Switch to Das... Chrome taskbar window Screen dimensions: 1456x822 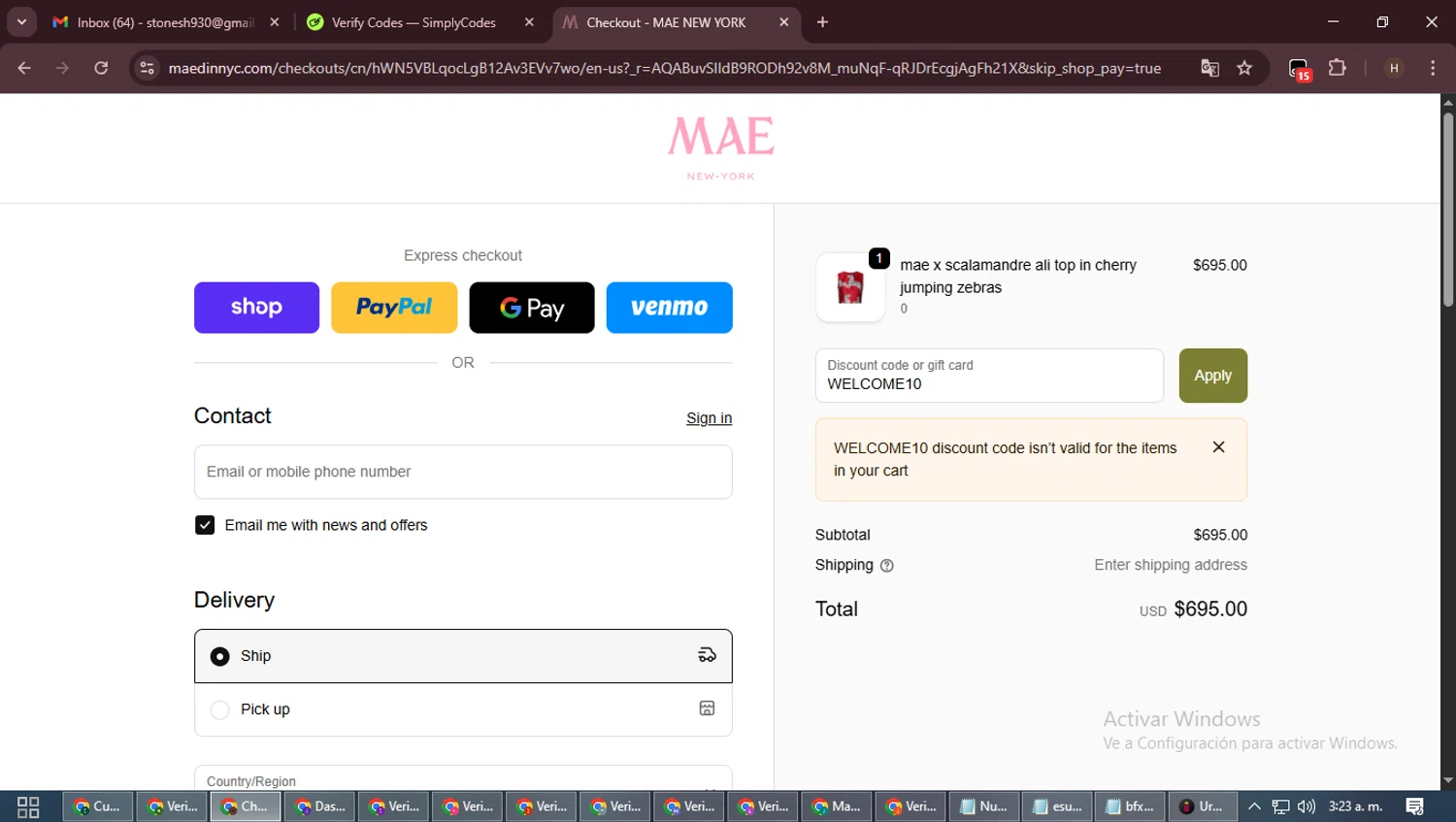pyautogui.click(x=319, y=806)
